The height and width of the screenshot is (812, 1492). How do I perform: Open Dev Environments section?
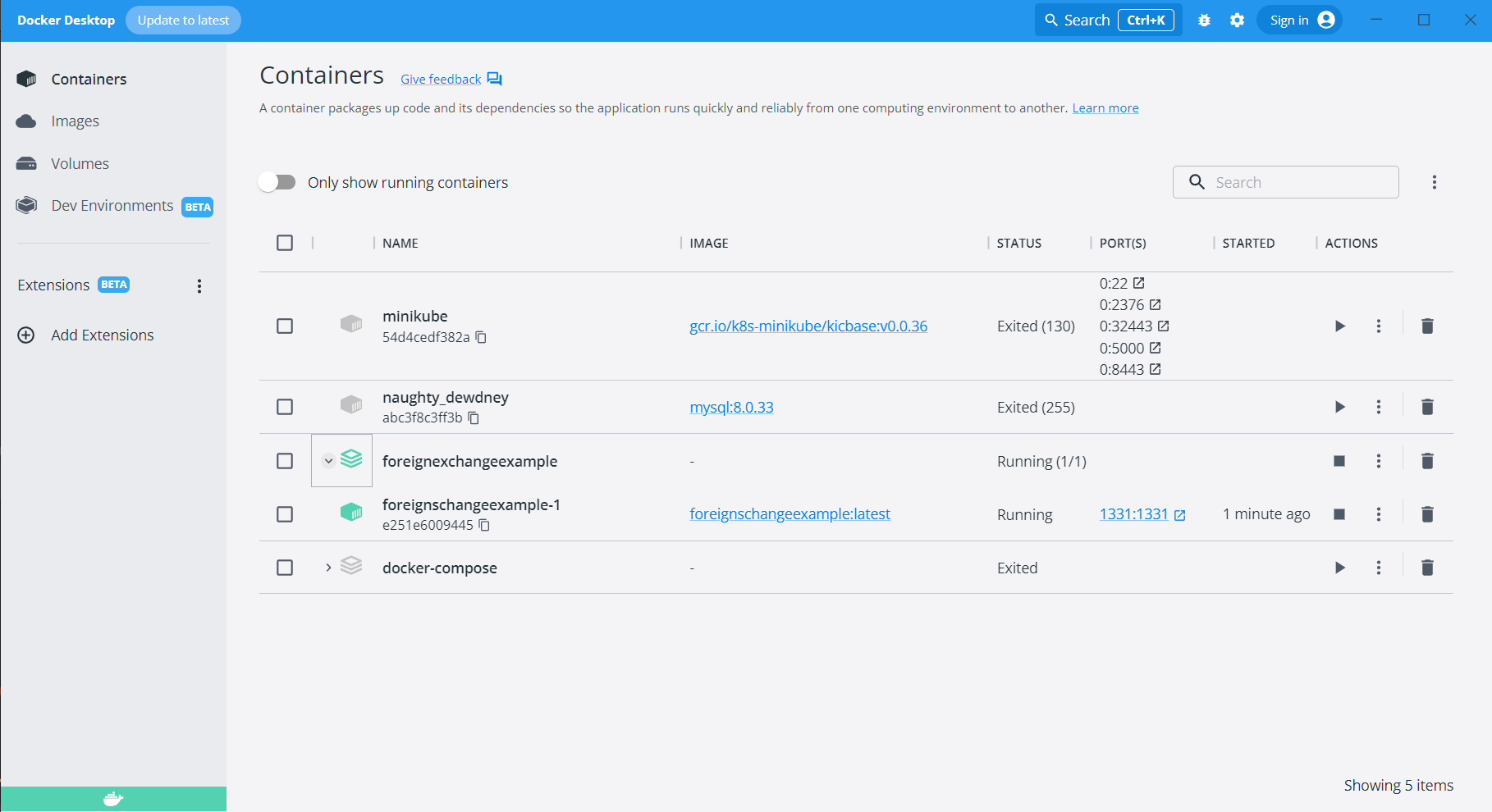click(x=112, y=206)
